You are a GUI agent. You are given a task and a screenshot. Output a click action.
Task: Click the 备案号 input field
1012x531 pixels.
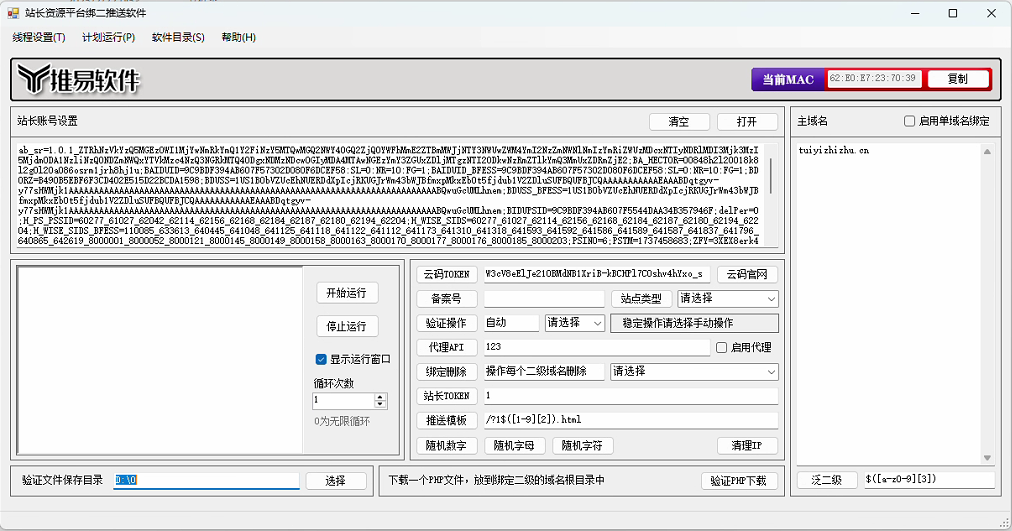[x=544, y=299]
